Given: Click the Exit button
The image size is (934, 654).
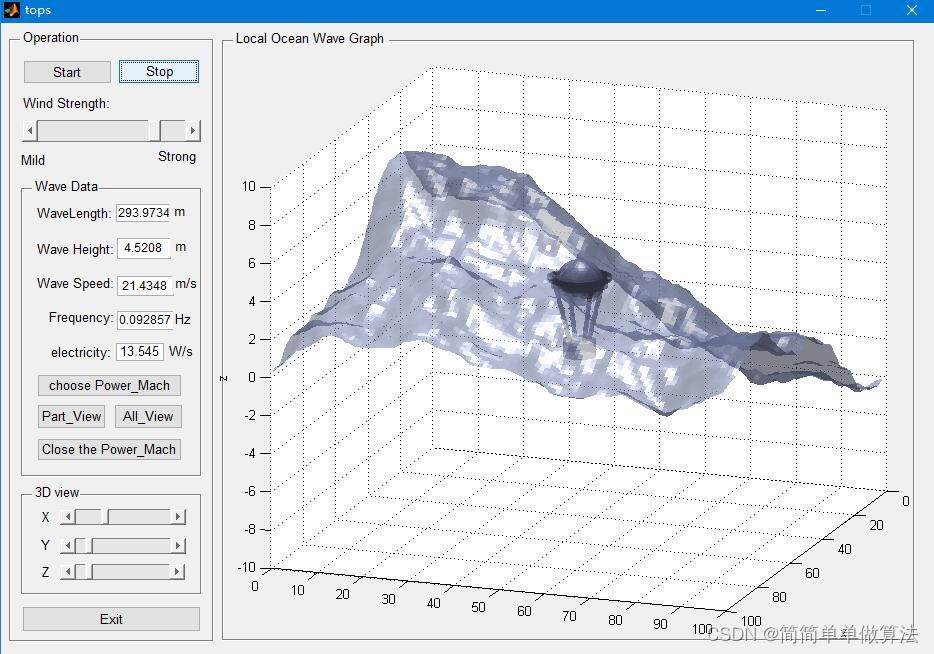Looking at the screenshot, I should 111,619.
